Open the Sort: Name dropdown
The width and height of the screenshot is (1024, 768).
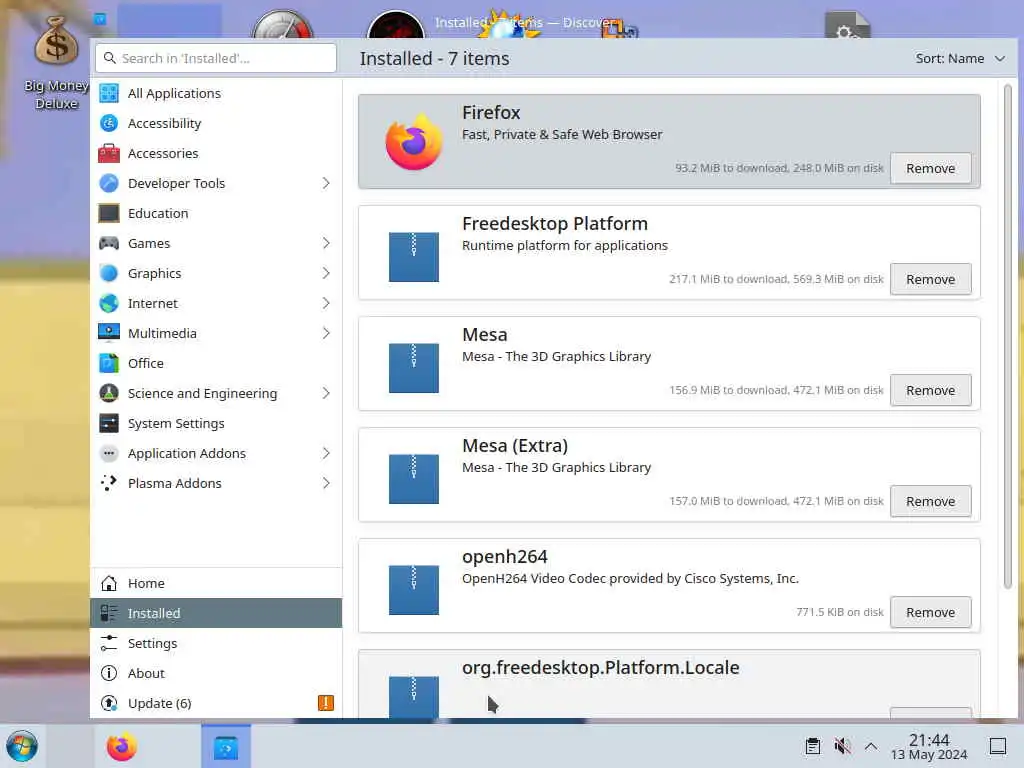coord(960,59)
